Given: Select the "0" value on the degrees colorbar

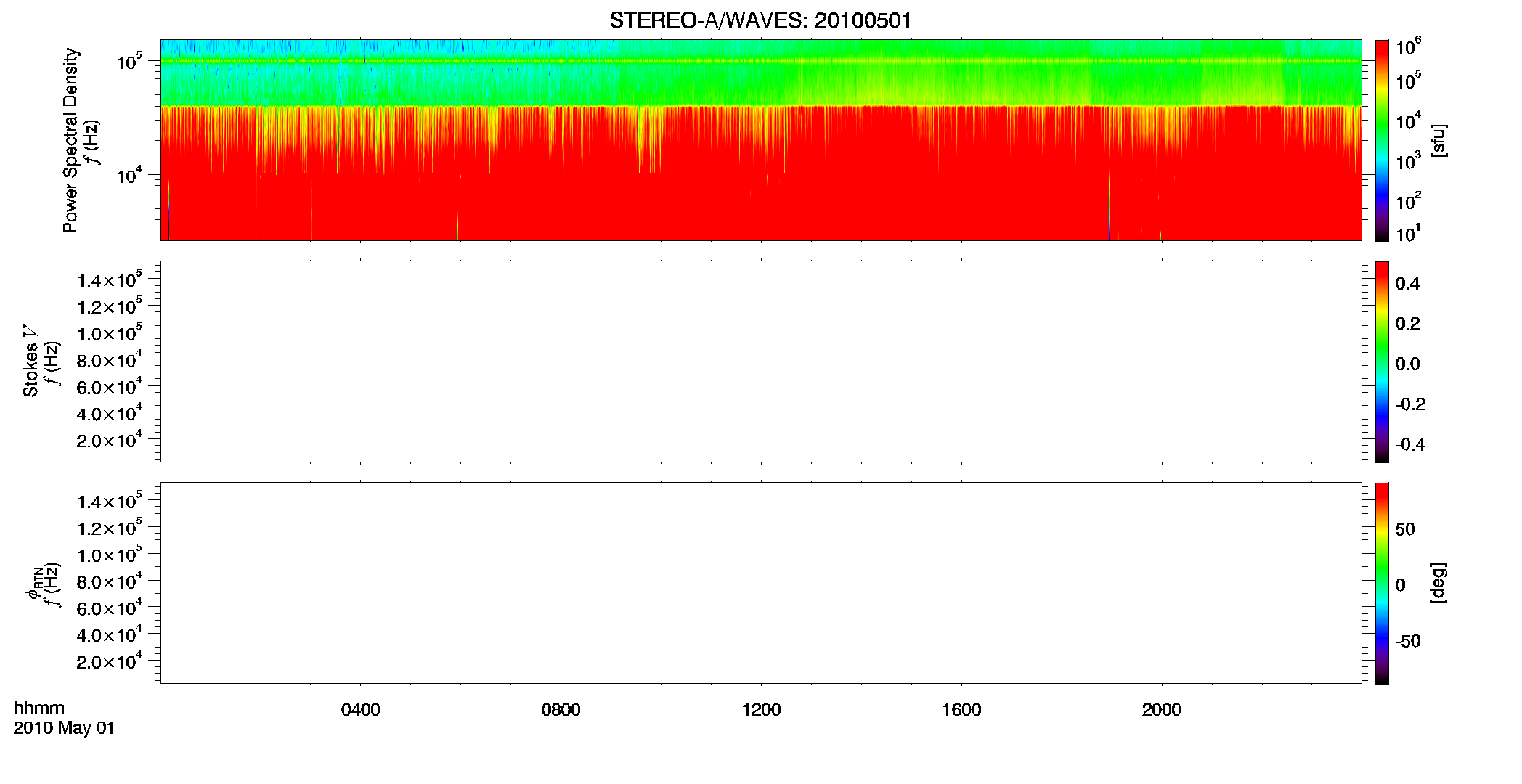Looking at the screenshot, I should pos(1400,585).
